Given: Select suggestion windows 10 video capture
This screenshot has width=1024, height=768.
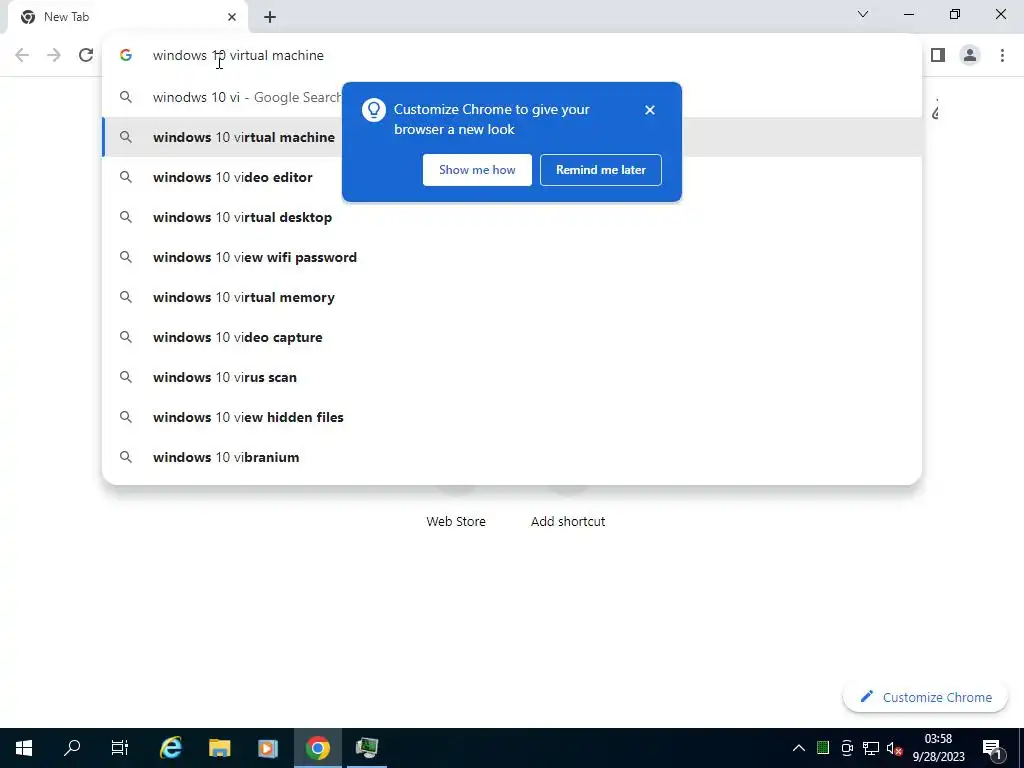Looking at the screenshot, I should click(512, 337).
